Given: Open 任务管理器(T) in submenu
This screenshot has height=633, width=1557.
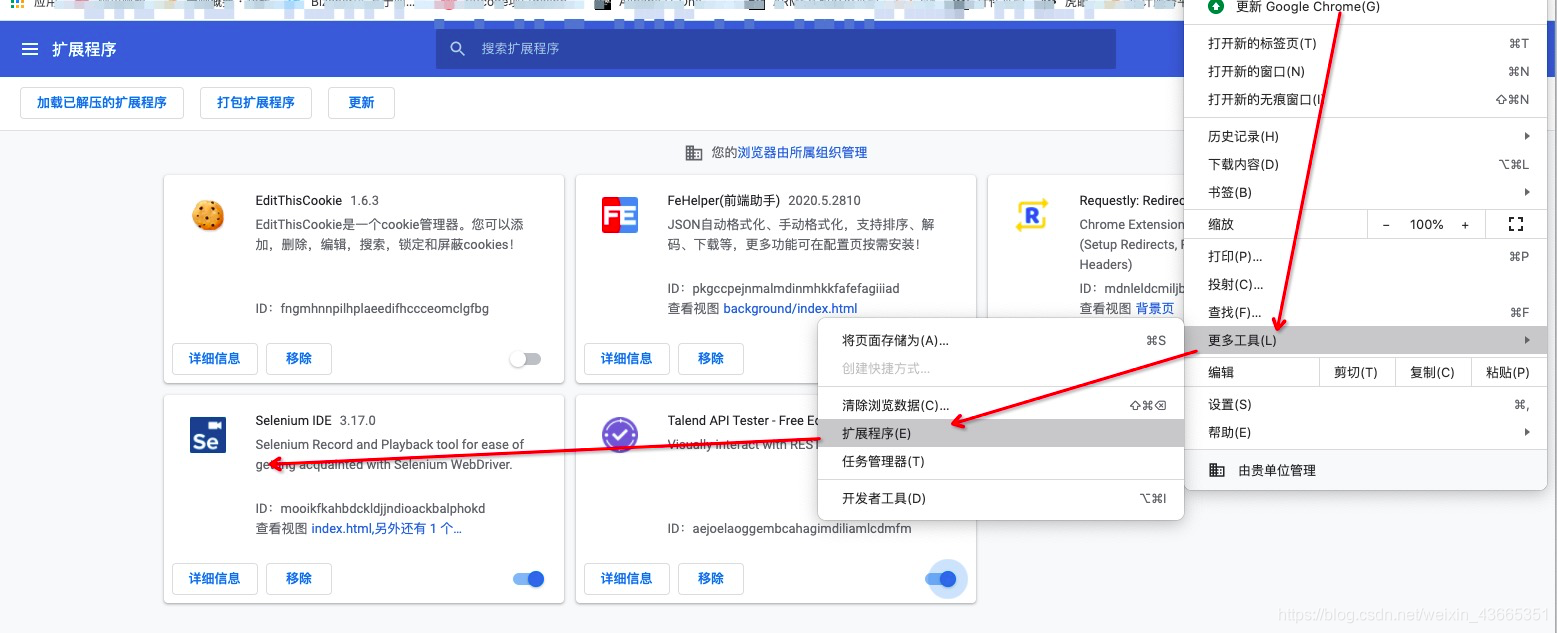Looking at the screenshot, I should coord(1001,461).
